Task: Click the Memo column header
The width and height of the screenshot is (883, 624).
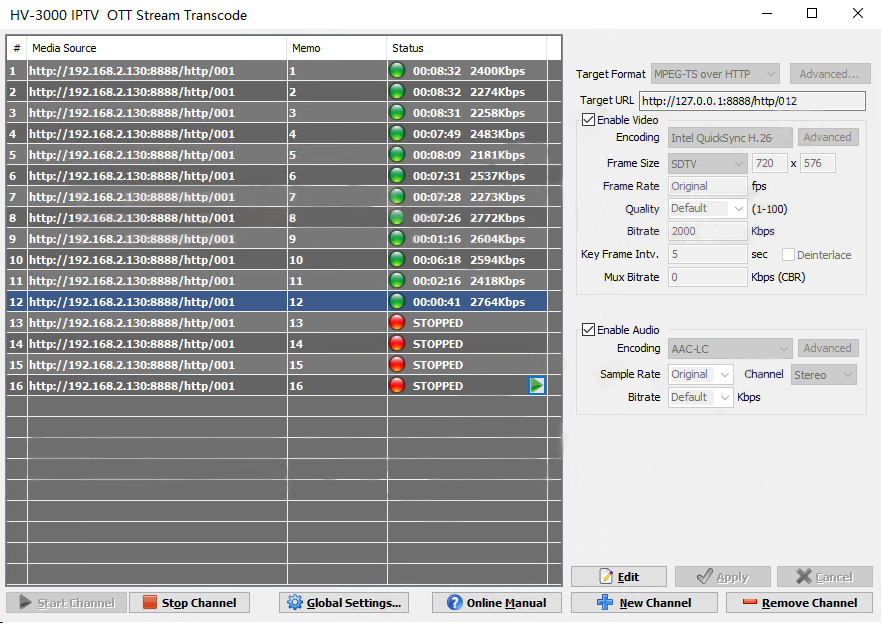Action: [x=337, y=48]
